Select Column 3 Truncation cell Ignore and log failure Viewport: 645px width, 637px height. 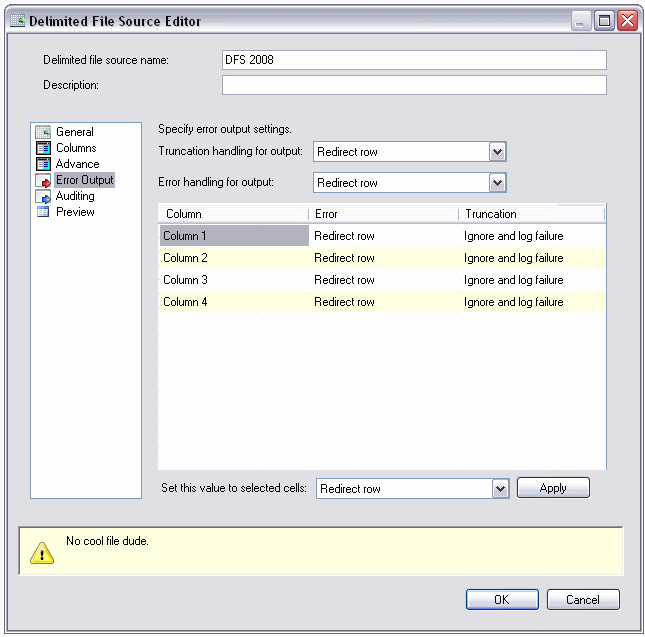[532, 280]
